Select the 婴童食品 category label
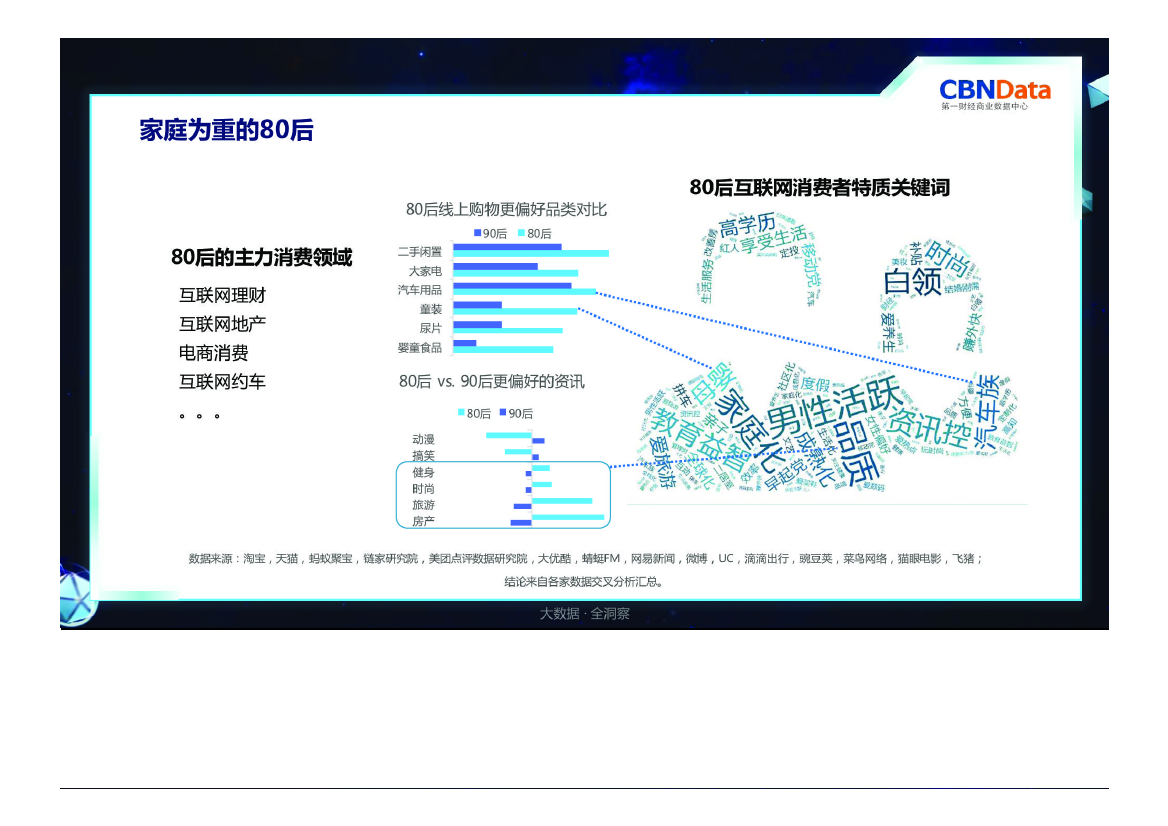Screen dimensions: 1168x826 (419, 348)
